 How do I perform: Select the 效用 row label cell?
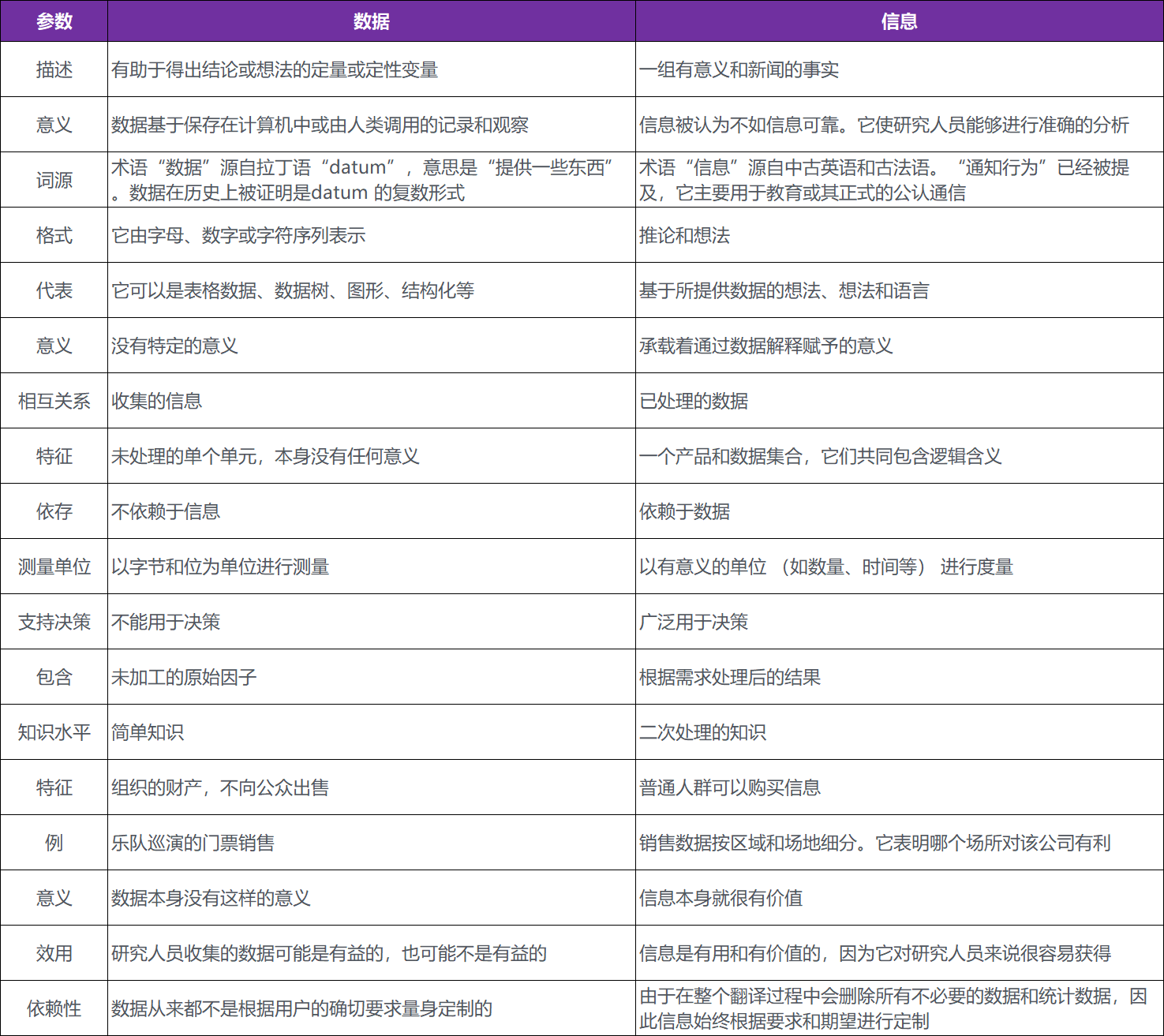click(54, 953)
